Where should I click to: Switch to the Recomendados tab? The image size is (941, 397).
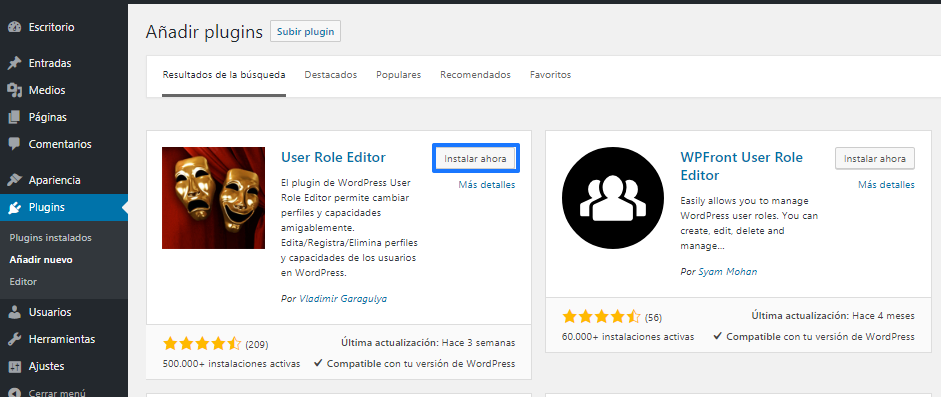475,75
